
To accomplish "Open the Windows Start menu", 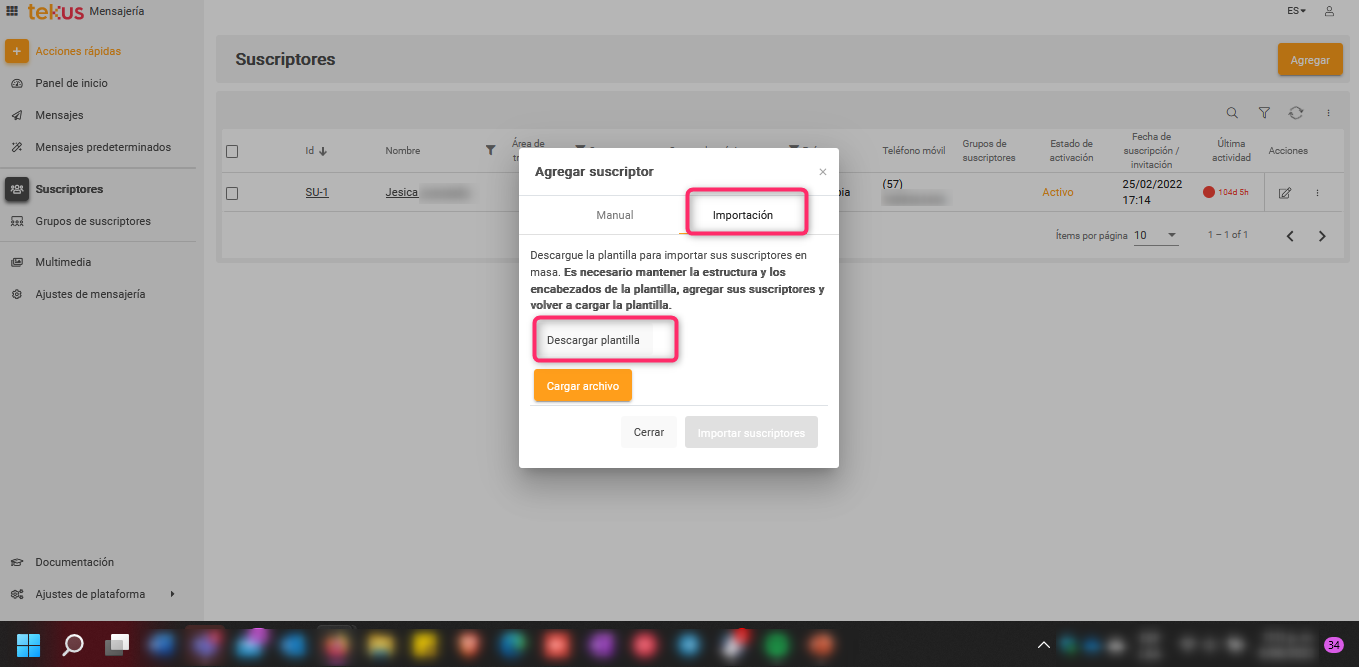I will point(29,644).
